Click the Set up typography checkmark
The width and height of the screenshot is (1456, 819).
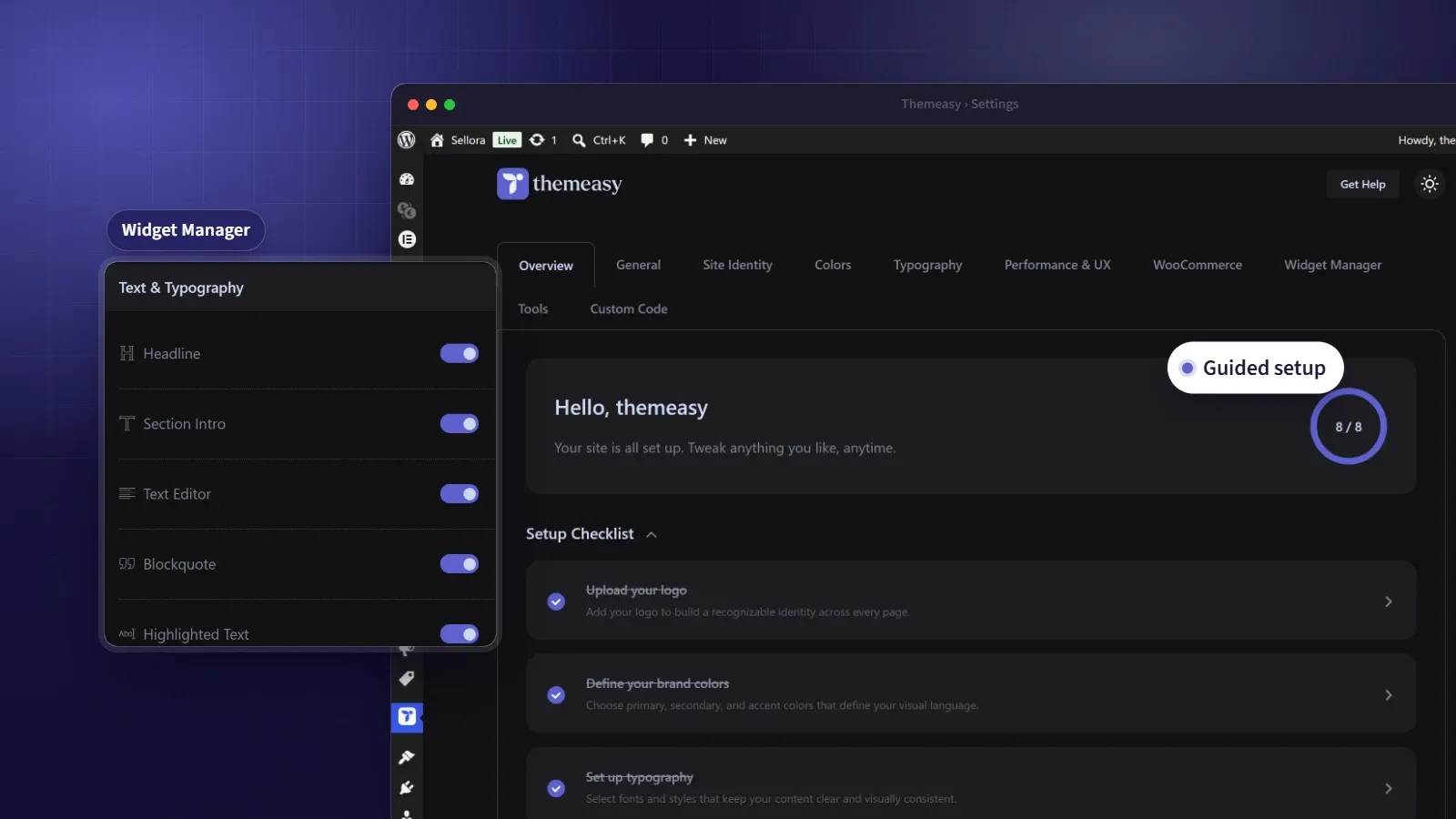coord(556,788)
